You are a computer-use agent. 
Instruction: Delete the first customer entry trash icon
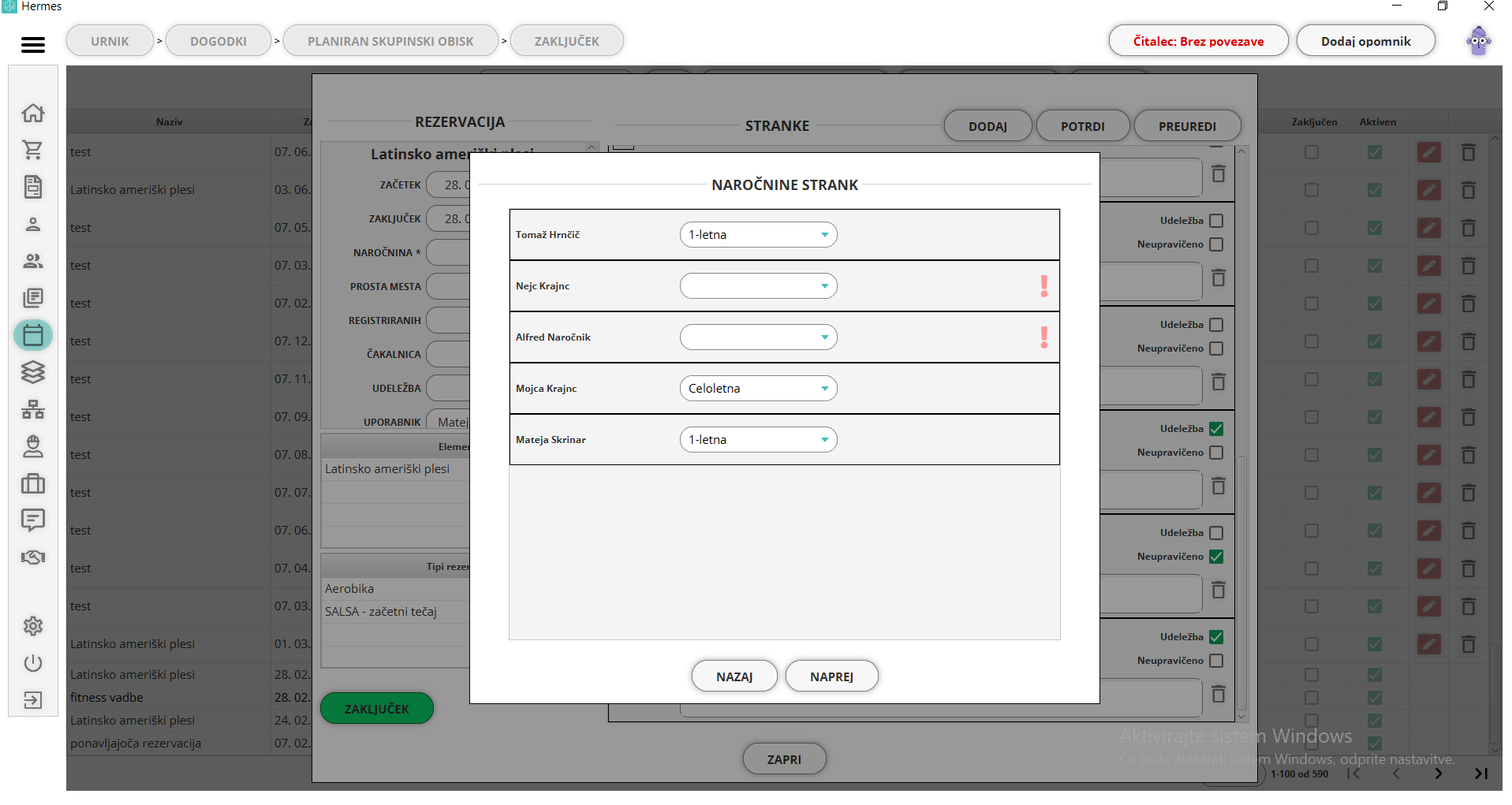point(1219,173)
